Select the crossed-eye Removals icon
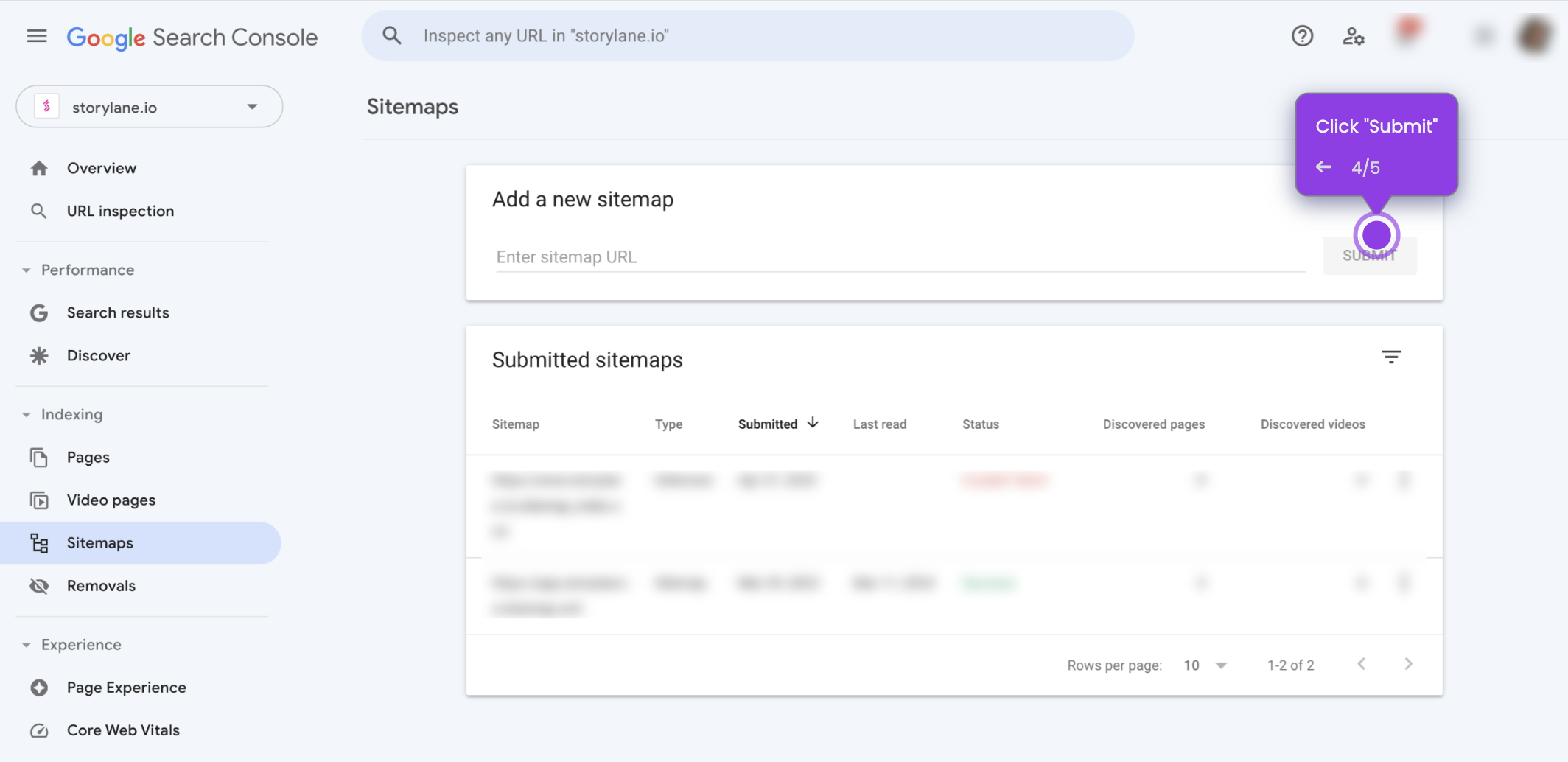The width and height of the screenshot is (1568, 762). click(x=38, y=586)
